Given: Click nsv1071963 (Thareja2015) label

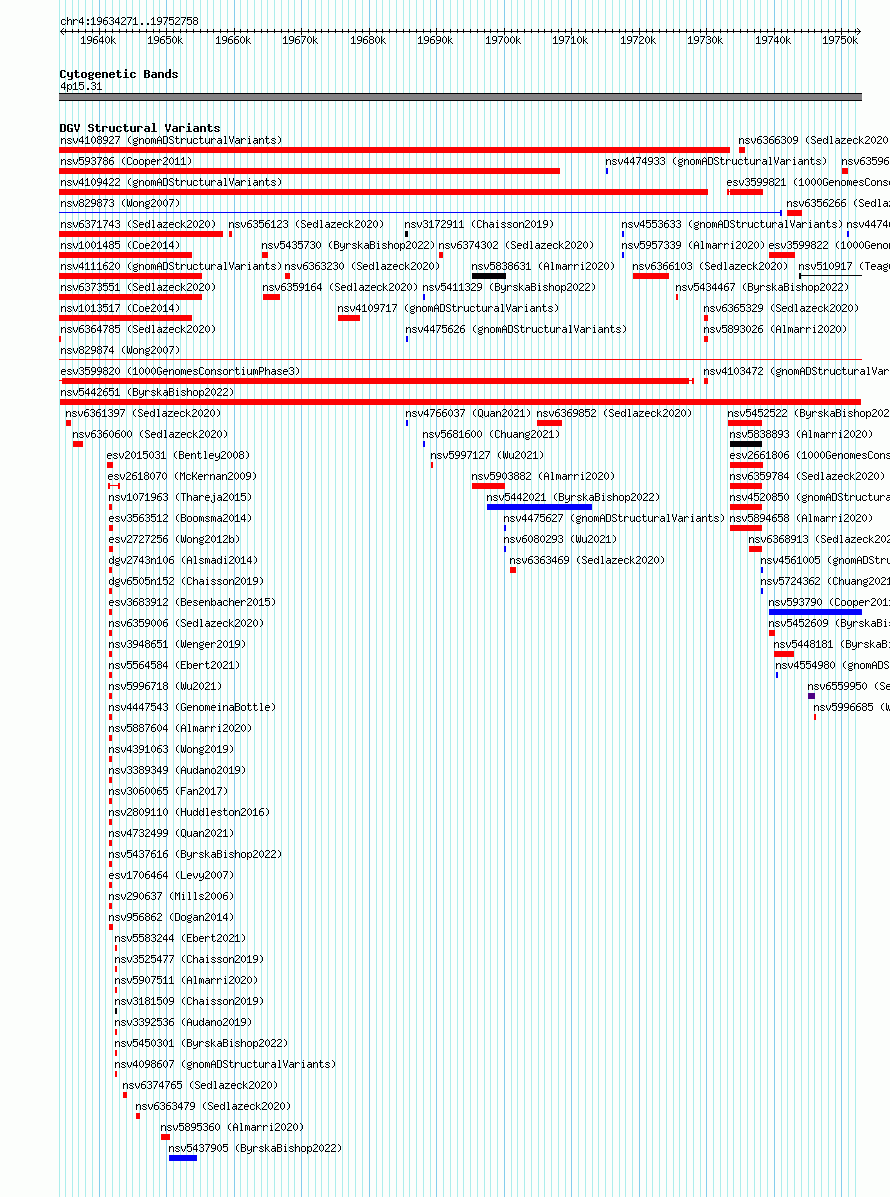Looking at the screenshot, I should pos(180,498).
